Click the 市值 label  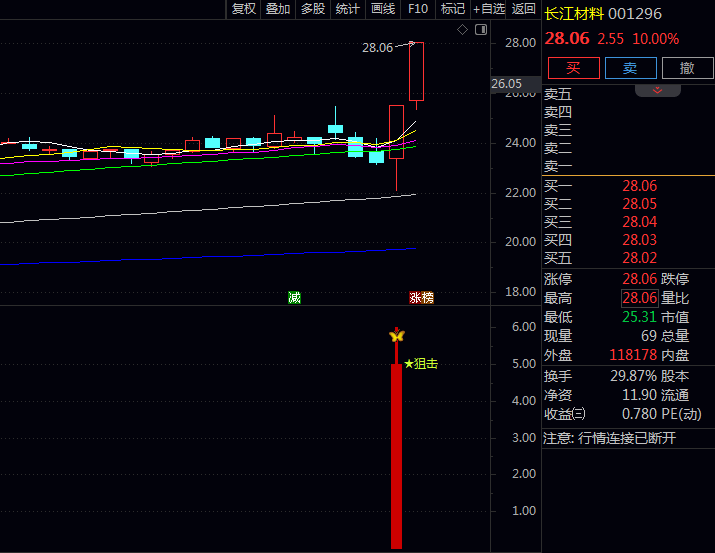pyautogui.click(x=675, y=317)
